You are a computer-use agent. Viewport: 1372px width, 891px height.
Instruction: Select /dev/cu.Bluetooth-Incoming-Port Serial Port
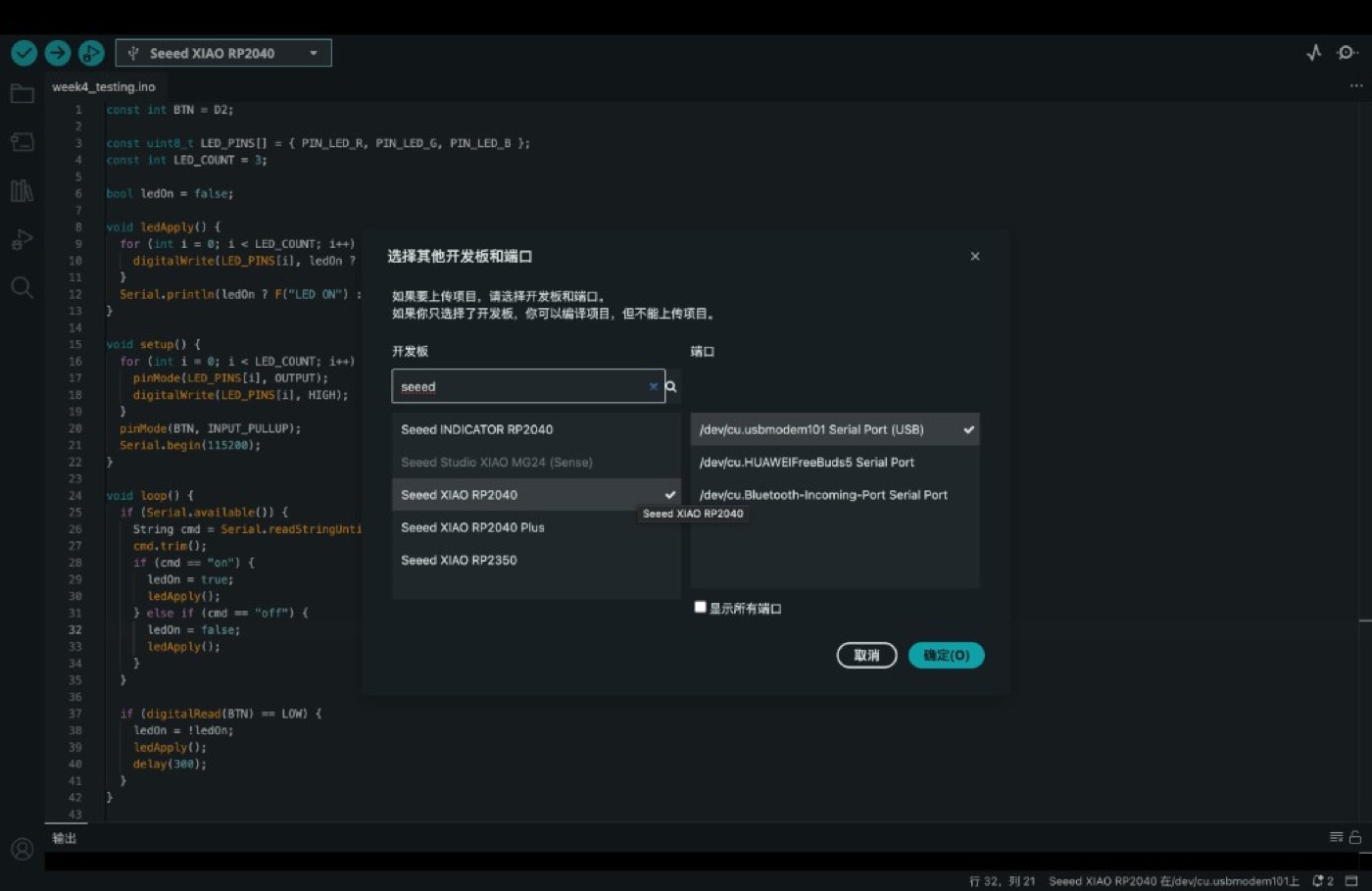click(835, 495)
